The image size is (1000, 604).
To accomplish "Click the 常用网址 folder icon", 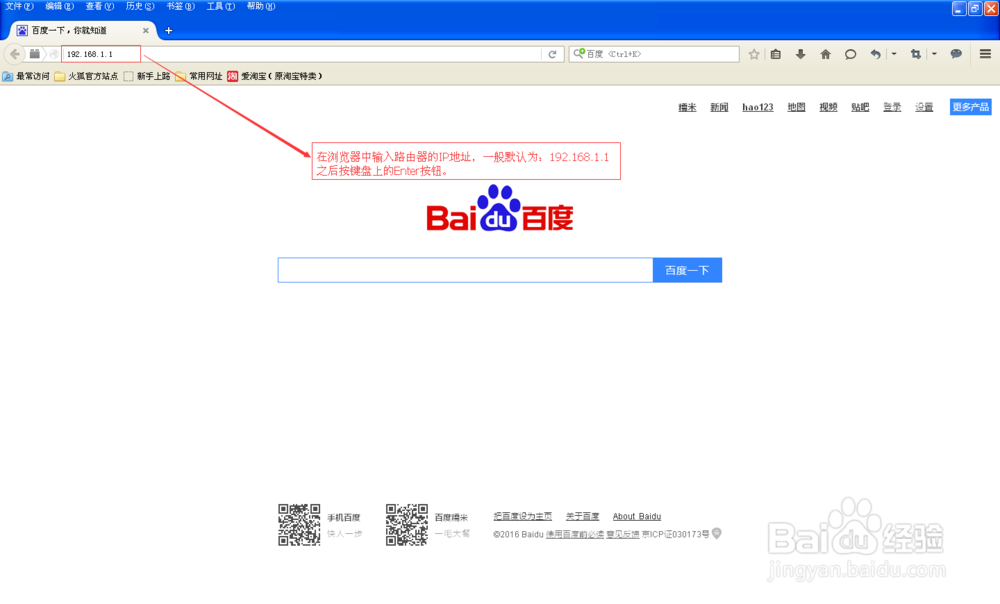I will (x=180, y=76).
